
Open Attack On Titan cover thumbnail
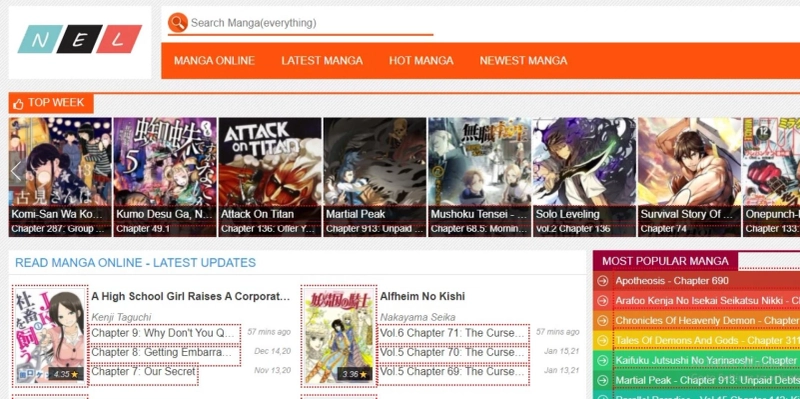click(270, 161)
